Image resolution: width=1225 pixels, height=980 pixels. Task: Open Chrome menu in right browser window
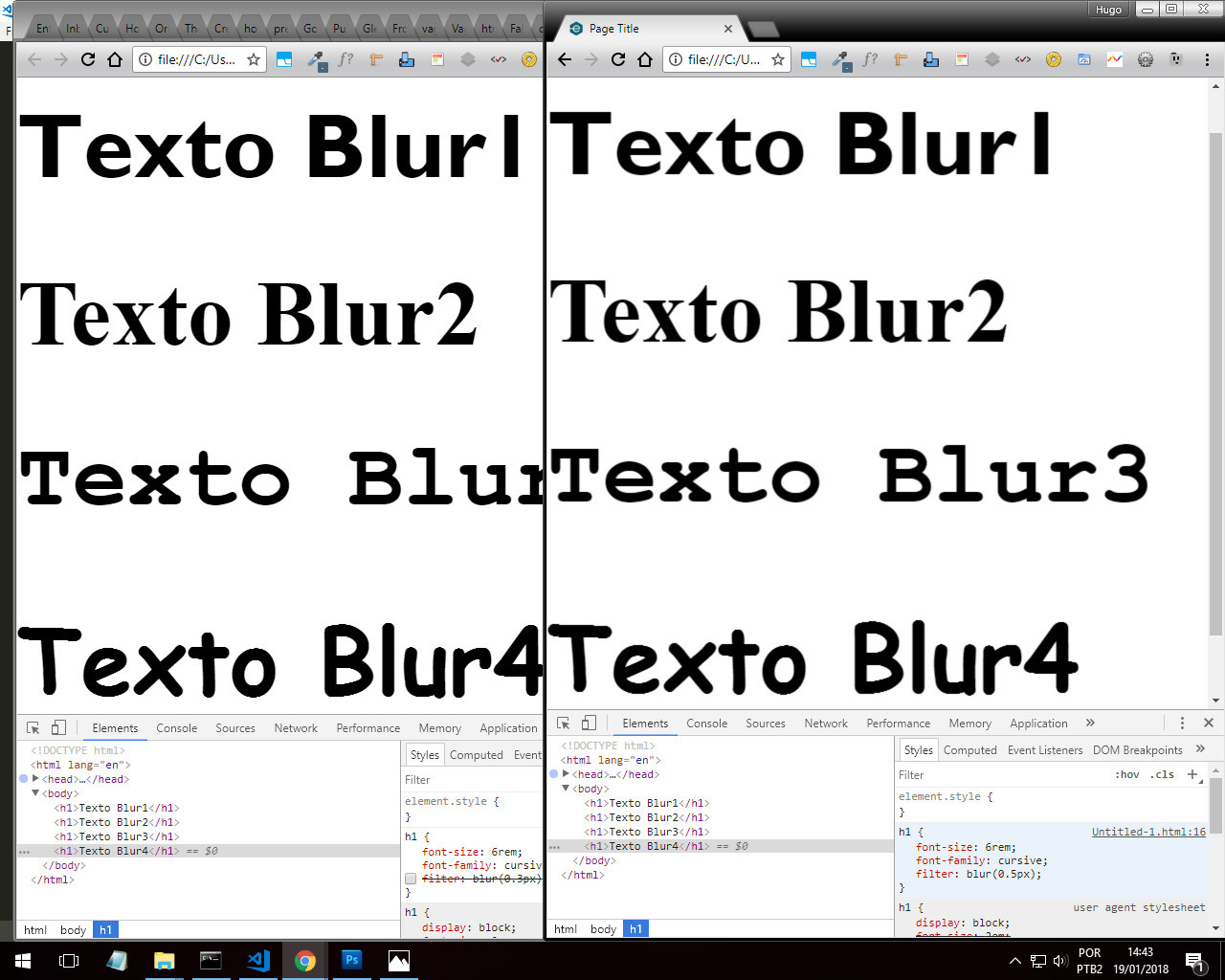[1207, 59]
